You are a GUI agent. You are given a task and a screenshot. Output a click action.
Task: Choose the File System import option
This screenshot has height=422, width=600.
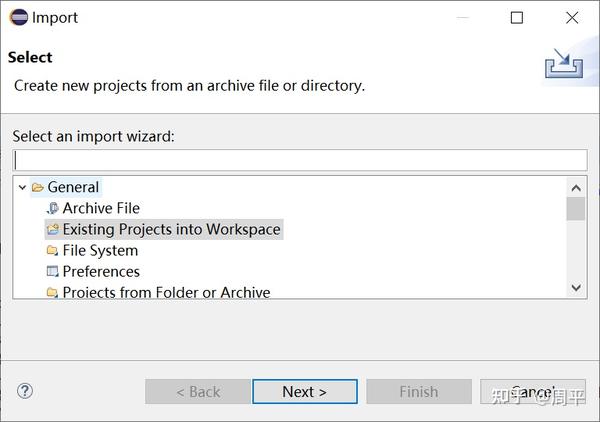pyautogui.click(x=100, y=250)
